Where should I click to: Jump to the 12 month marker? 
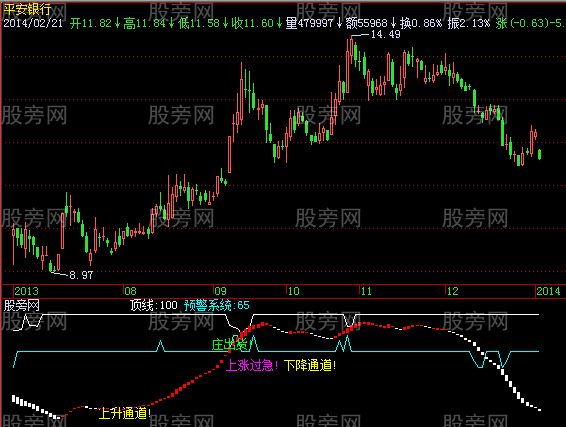point(452,291)
